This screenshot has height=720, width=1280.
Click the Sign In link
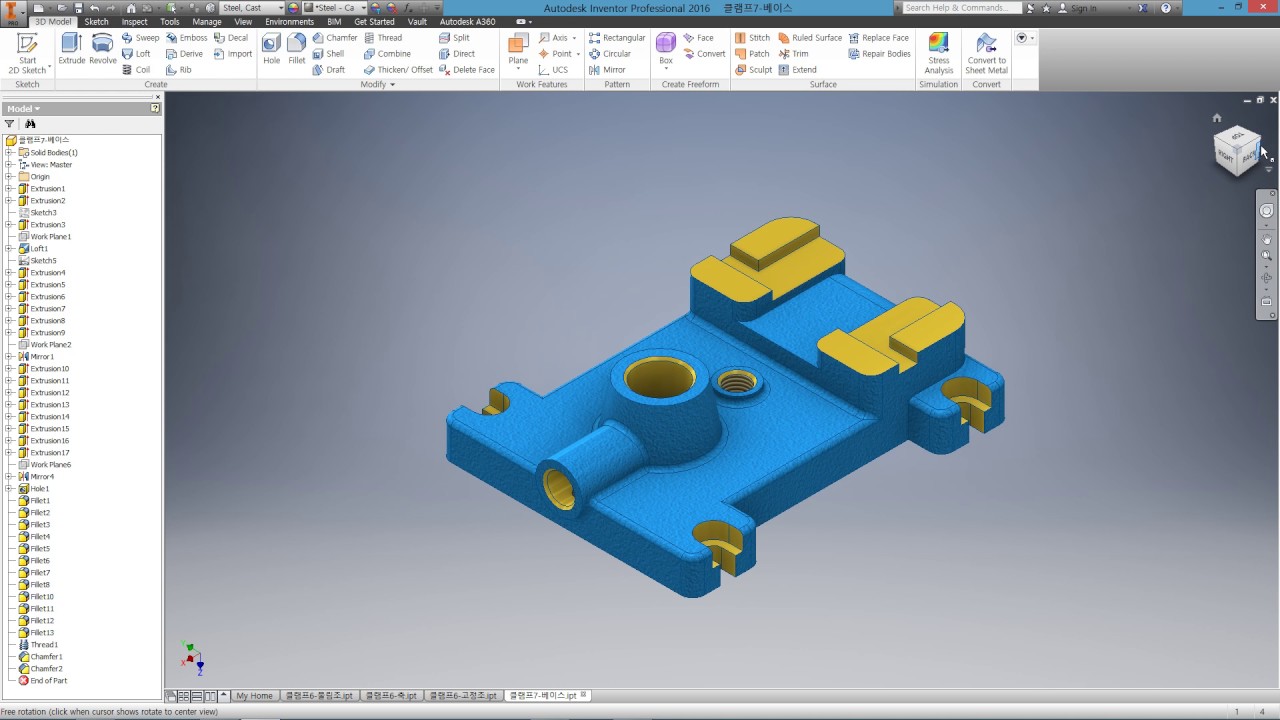pos(1084,8)
